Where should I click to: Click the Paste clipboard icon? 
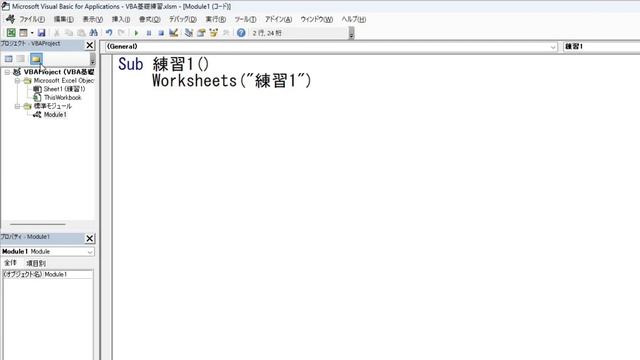(x=81, y=33)
